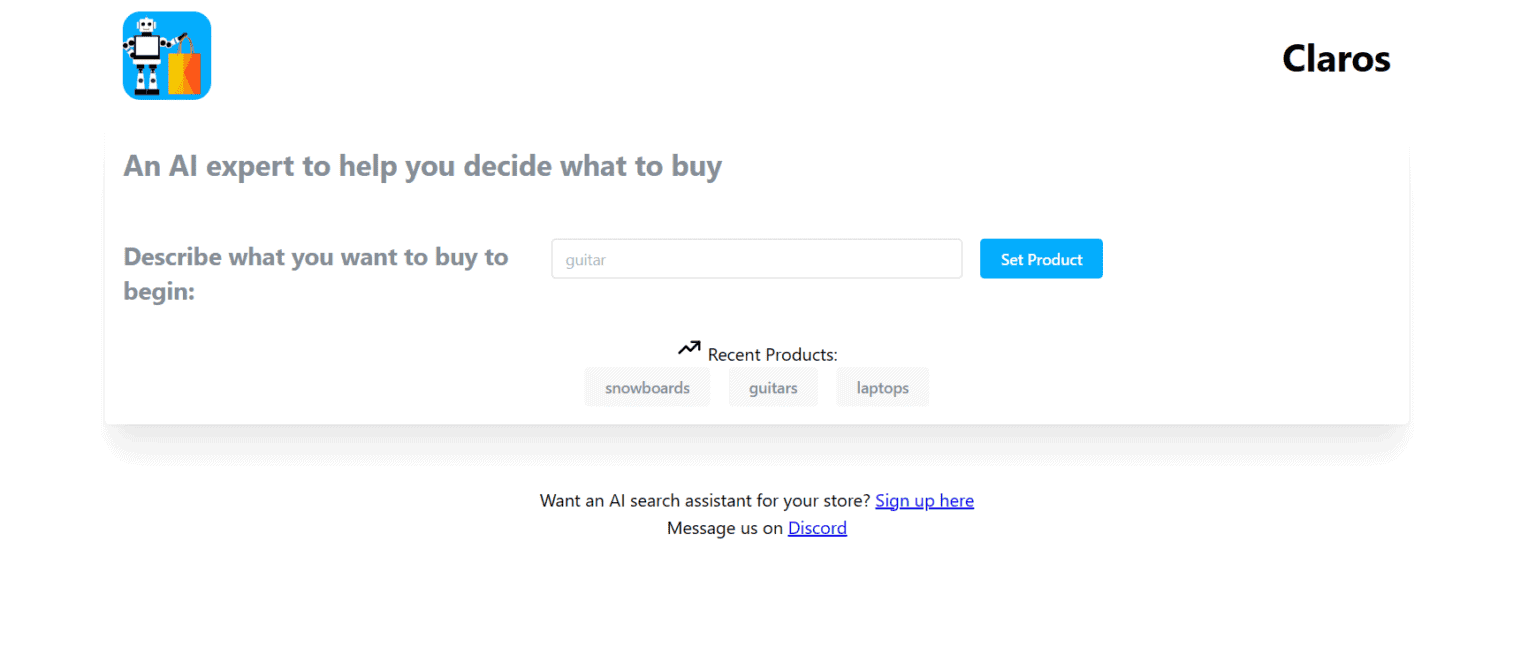The image size is (1536, 656).
Task: Click the Claros robot logo icon
Action: [x=167, y=56]
